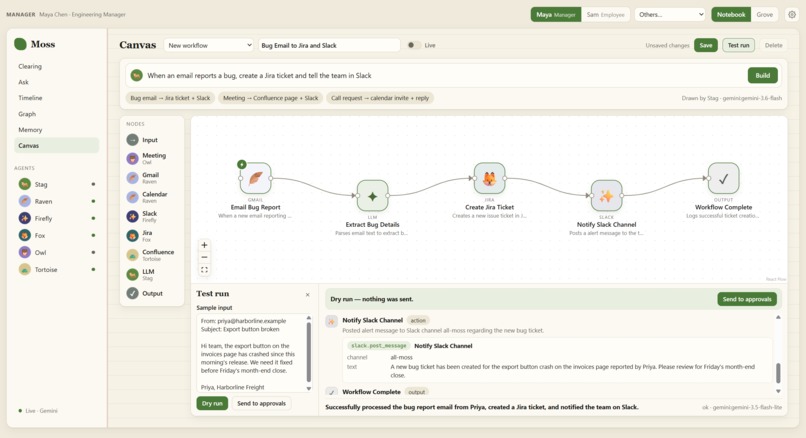Click the workflow prompt description field
Viewport: 806px width, 438px height.
click(x=445, y=76)
